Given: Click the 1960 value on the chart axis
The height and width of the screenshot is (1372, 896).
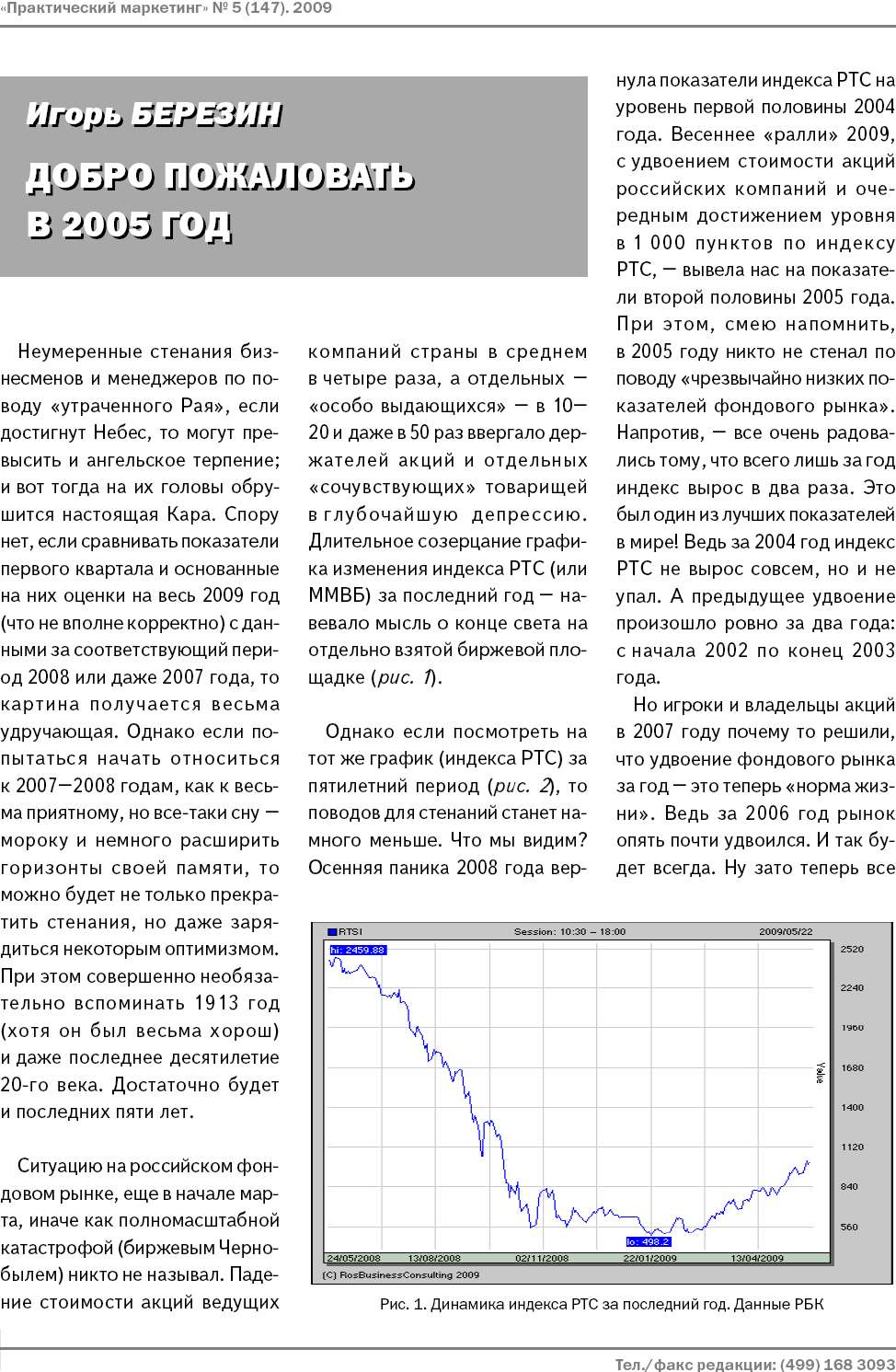Looking at the screenshot, I should [x=852, y=1028].
